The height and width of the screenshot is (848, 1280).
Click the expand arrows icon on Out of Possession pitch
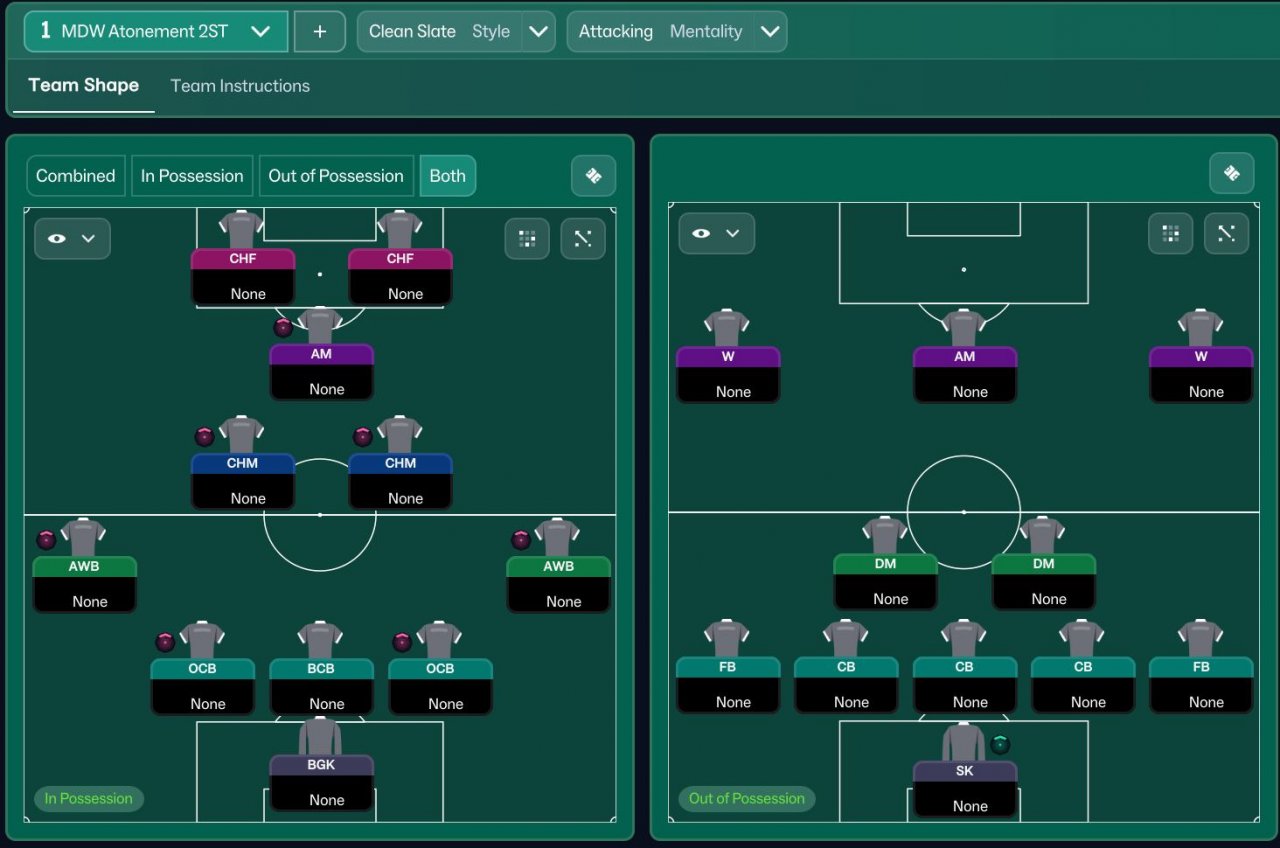[1227, 233]
